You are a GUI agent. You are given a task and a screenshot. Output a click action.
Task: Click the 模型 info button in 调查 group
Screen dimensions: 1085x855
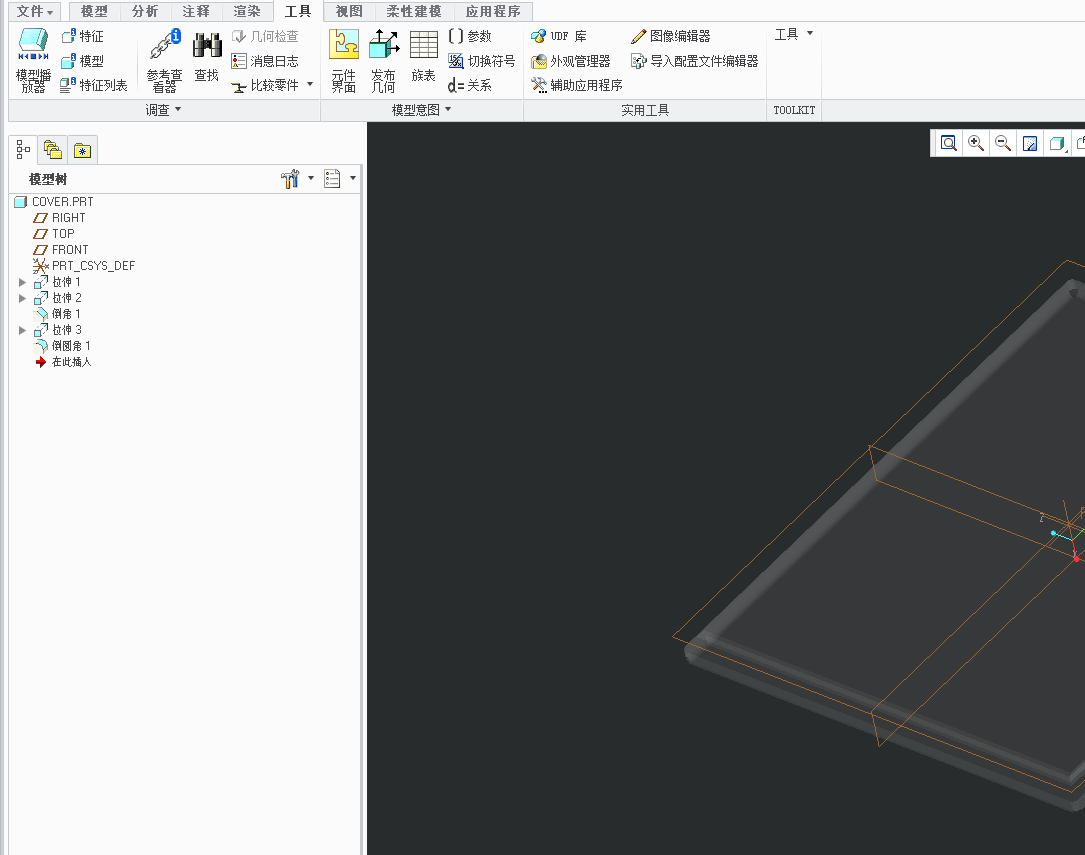[82, 61]
